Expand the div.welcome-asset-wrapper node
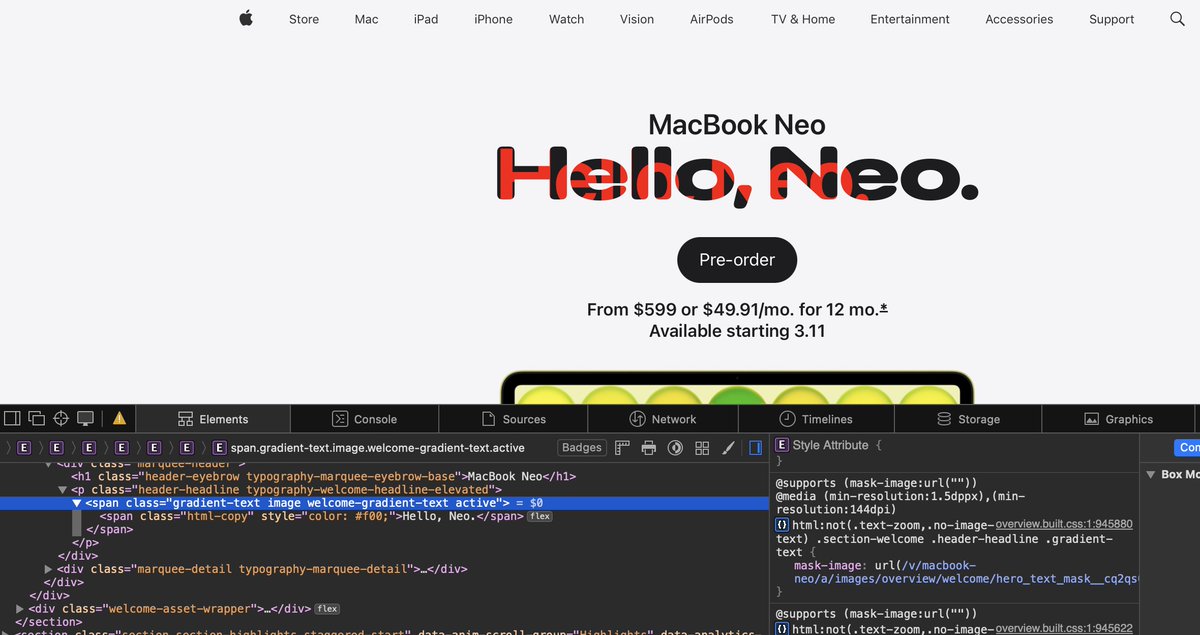The image size is (1200, 635). pos(20,608)
